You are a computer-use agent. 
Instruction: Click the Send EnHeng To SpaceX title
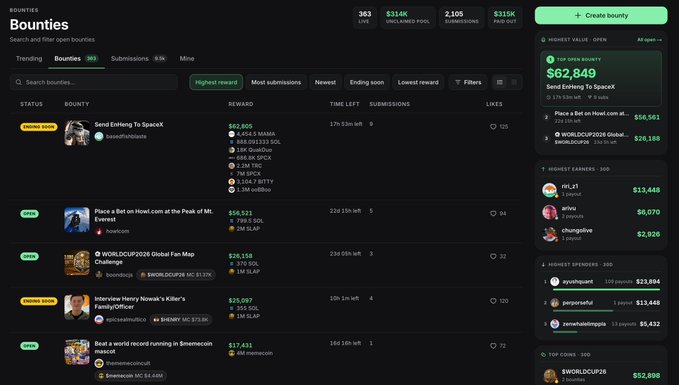129,124
